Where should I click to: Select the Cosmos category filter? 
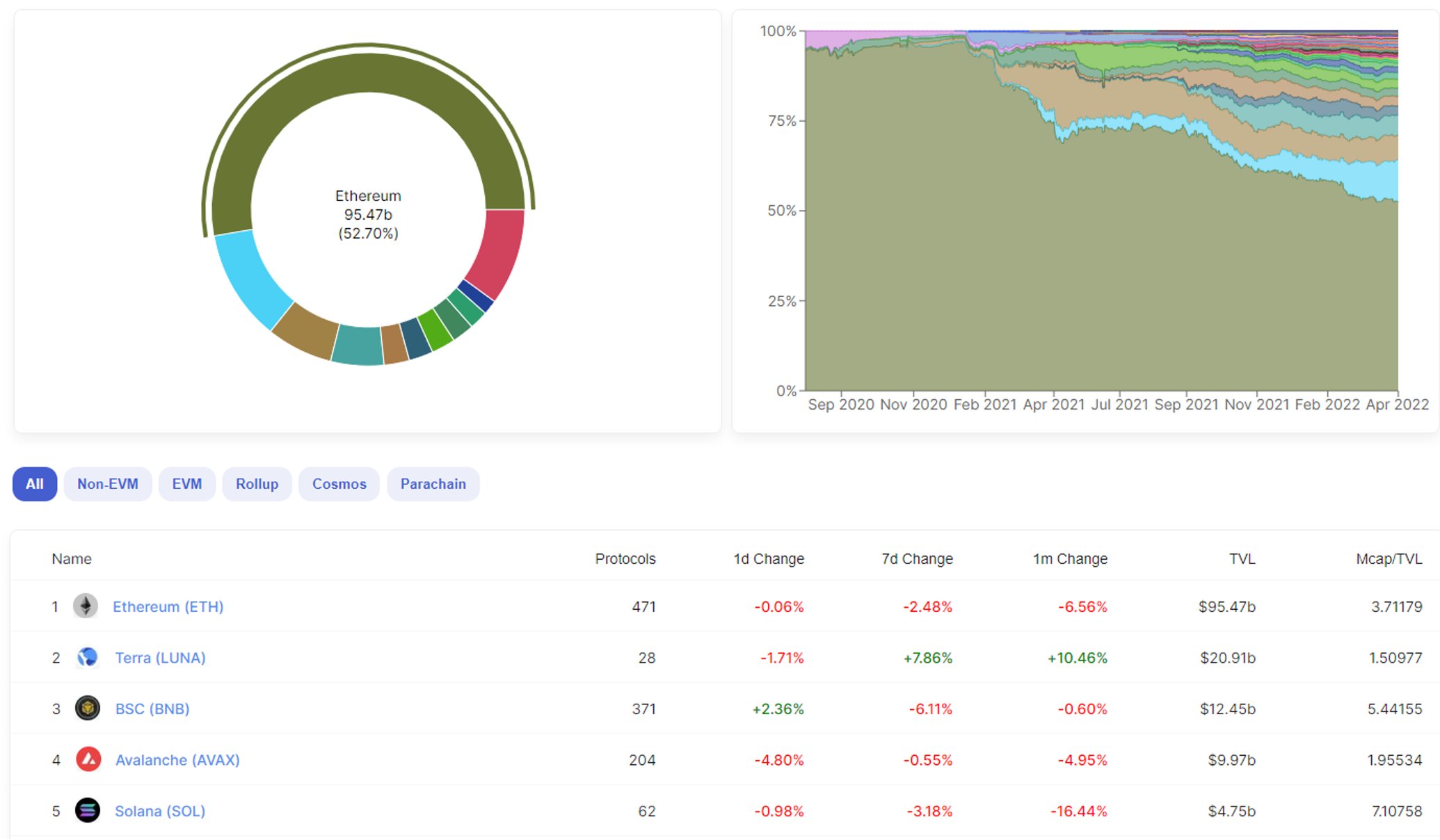coord(339,484)
